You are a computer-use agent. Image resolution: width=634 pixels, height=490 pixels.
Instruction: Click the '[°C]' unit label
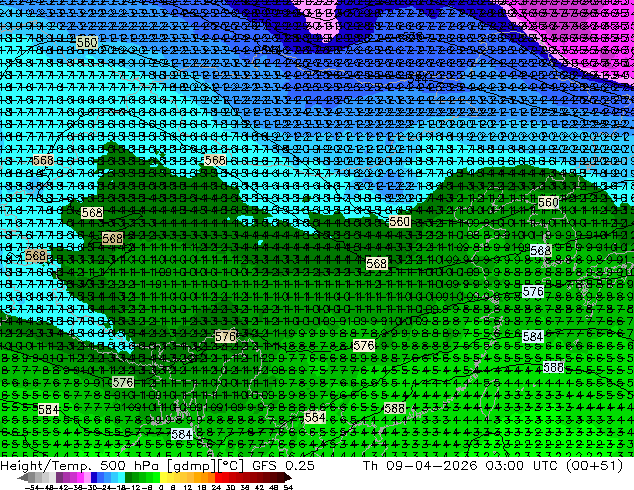click(230, 466)
